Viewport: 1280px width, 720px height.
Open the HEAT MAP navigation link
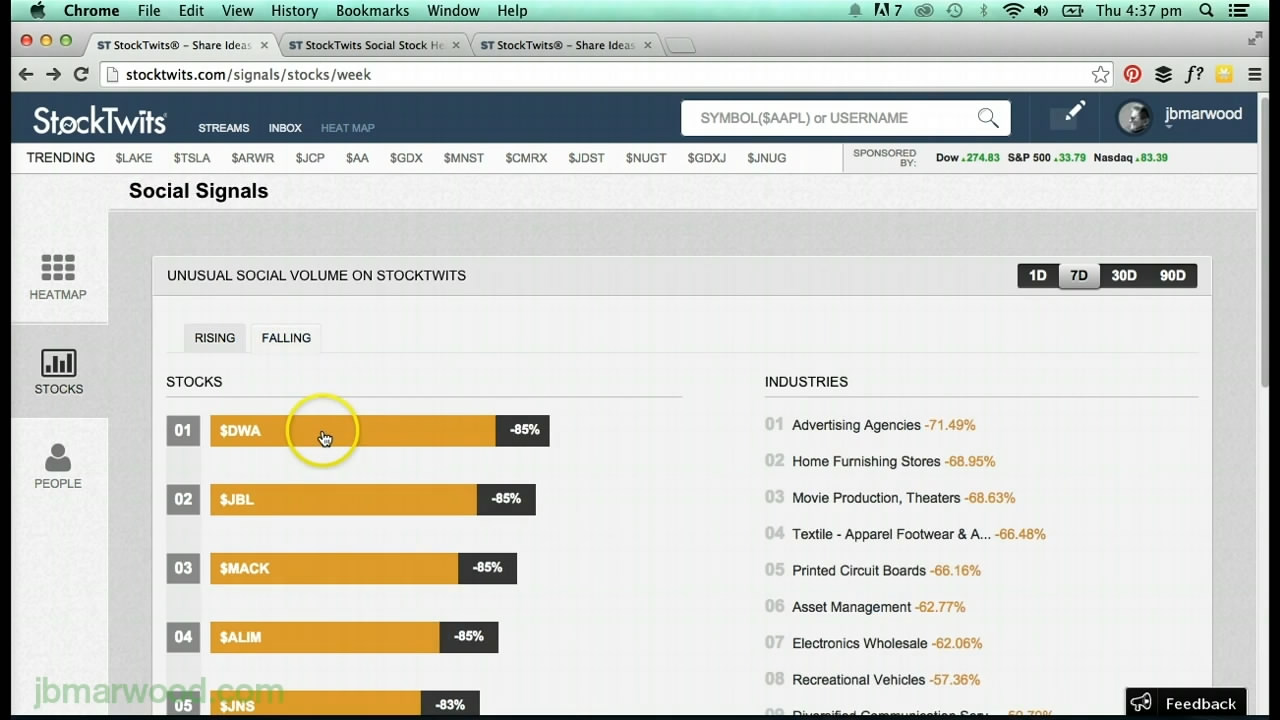tap(348, 128)
